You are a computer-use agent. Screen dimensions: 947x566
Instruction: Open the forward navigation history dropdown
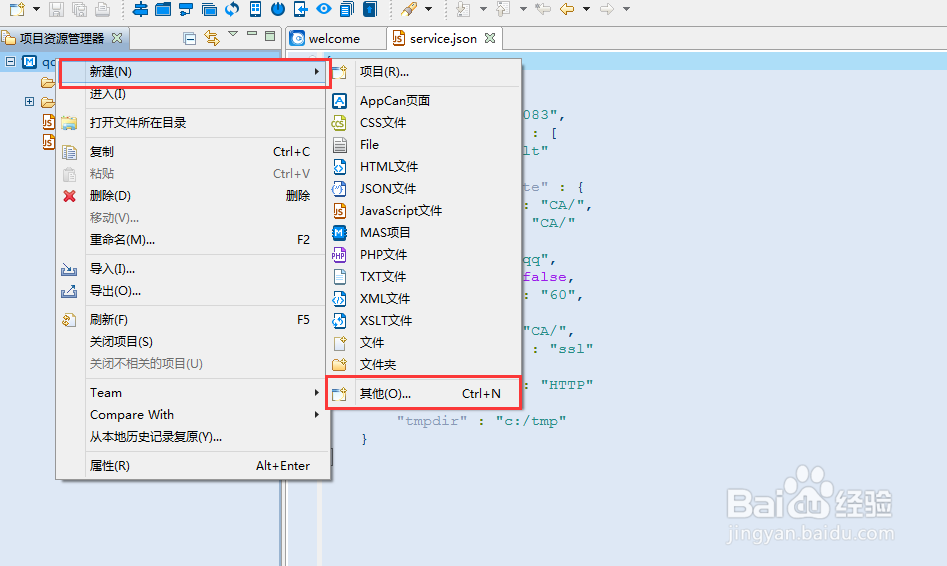click(x=626, y=9)
